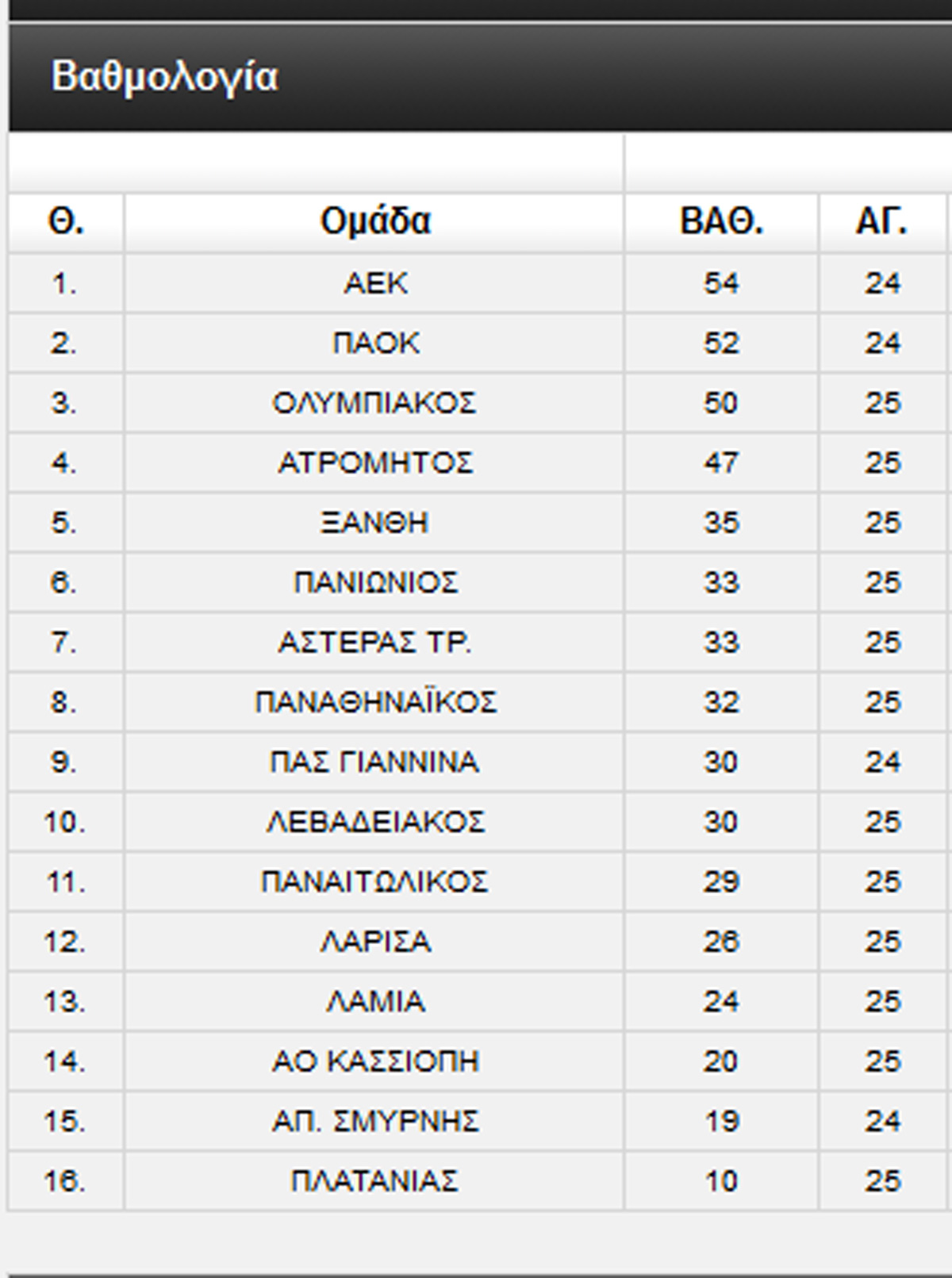
Task: Click the Βαθμολογία title header
Action: [164, 77]
